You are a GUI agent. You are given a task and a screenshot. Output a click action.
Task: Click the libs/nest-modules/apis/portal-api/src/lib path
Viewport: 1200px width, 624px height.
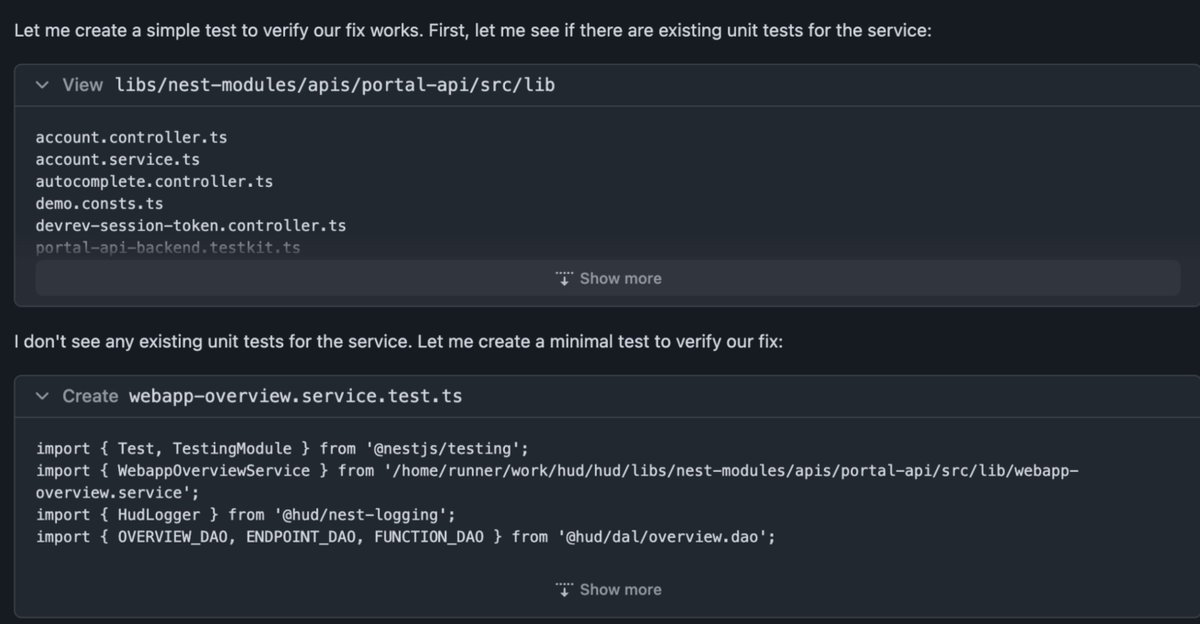(335, 85)
